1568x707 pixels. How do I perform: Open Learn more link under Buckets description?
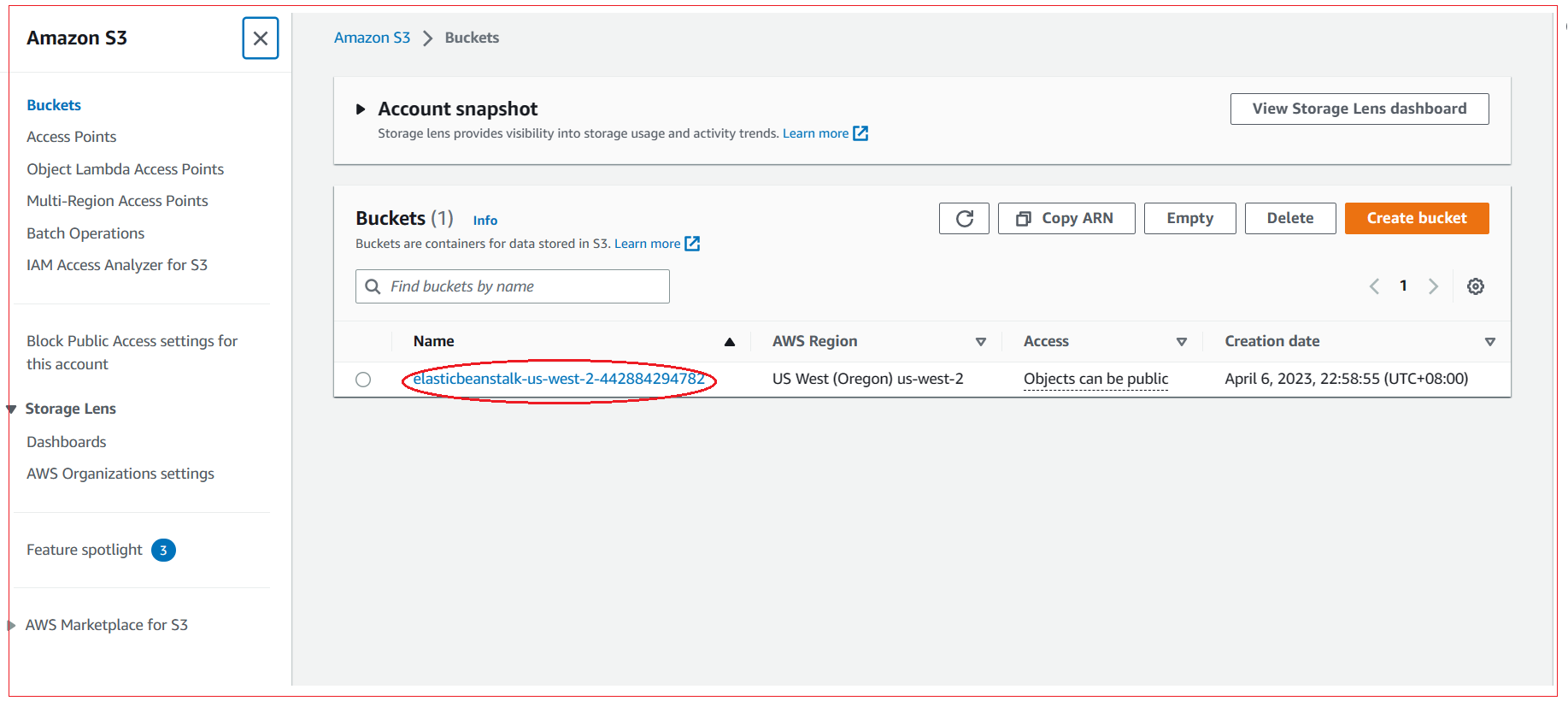pyautogui.click(x=647, y=244)
